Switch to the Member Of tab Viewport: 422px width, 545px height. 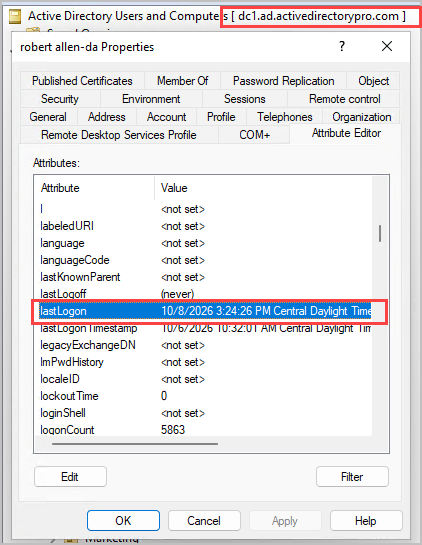coord(182,81)
